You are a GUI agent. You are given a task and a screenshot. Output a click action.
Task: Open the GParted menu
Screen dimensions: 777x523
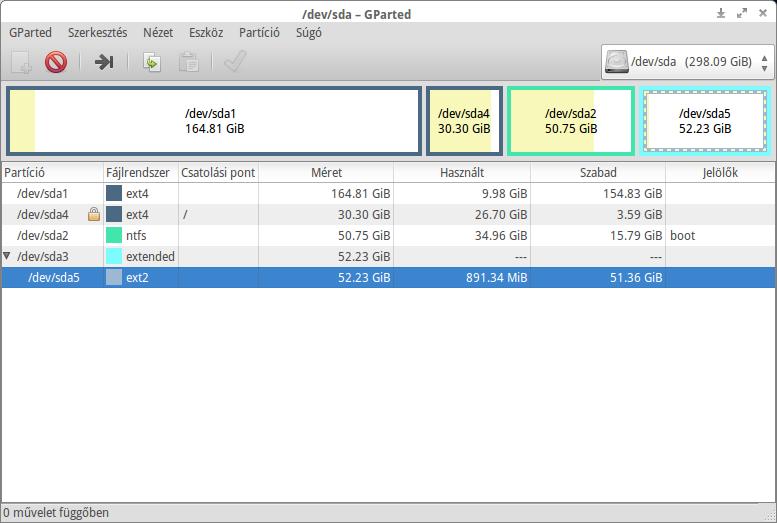(x=30, y=33)
